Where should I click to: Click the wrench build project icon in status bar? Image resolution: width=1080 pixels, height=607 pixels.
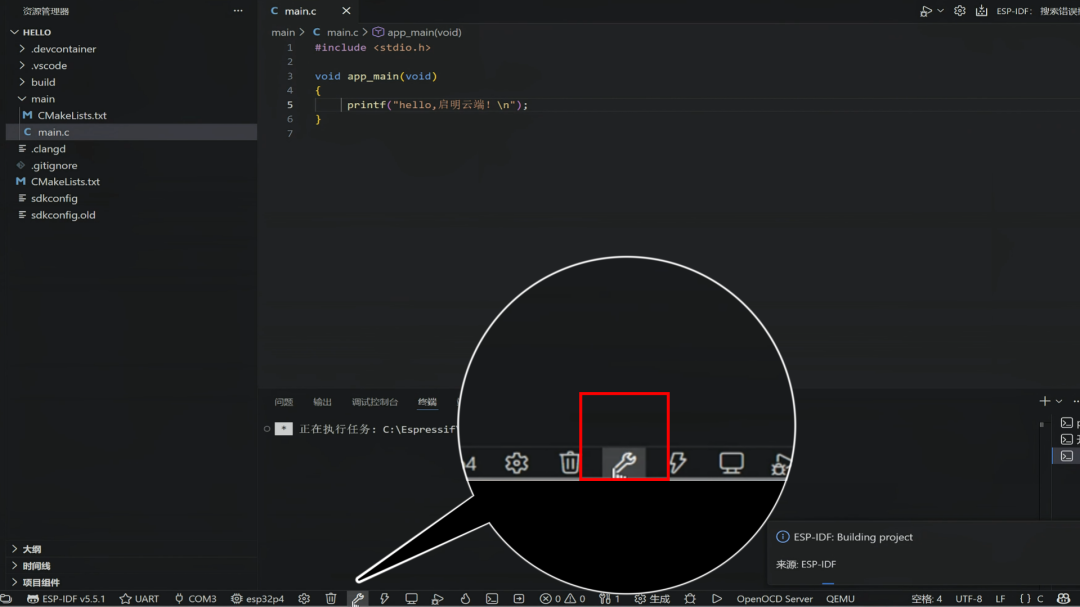357,599
